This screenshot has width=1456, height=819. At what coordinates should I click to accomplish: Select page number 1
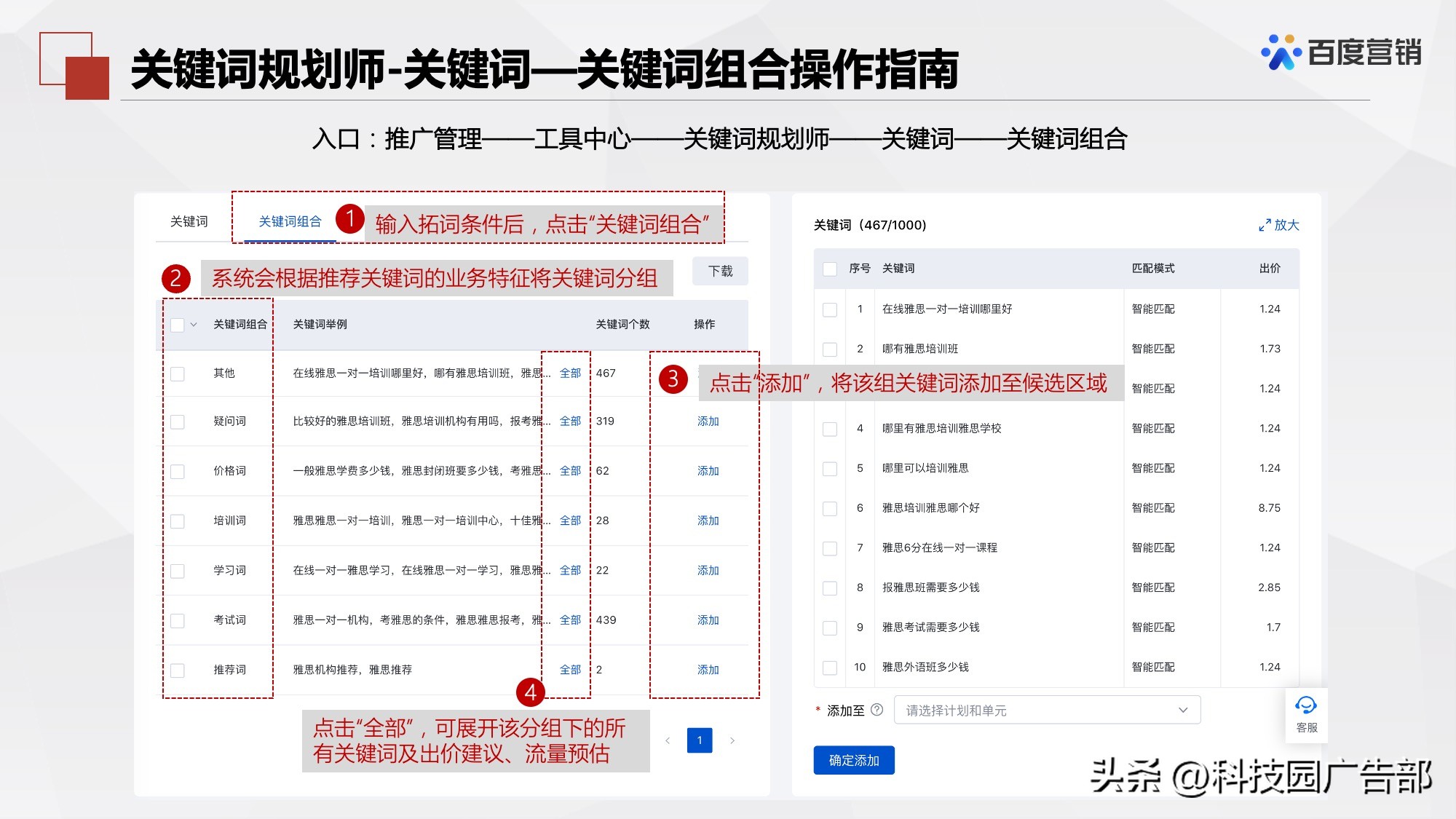click(x=700, y=740)
